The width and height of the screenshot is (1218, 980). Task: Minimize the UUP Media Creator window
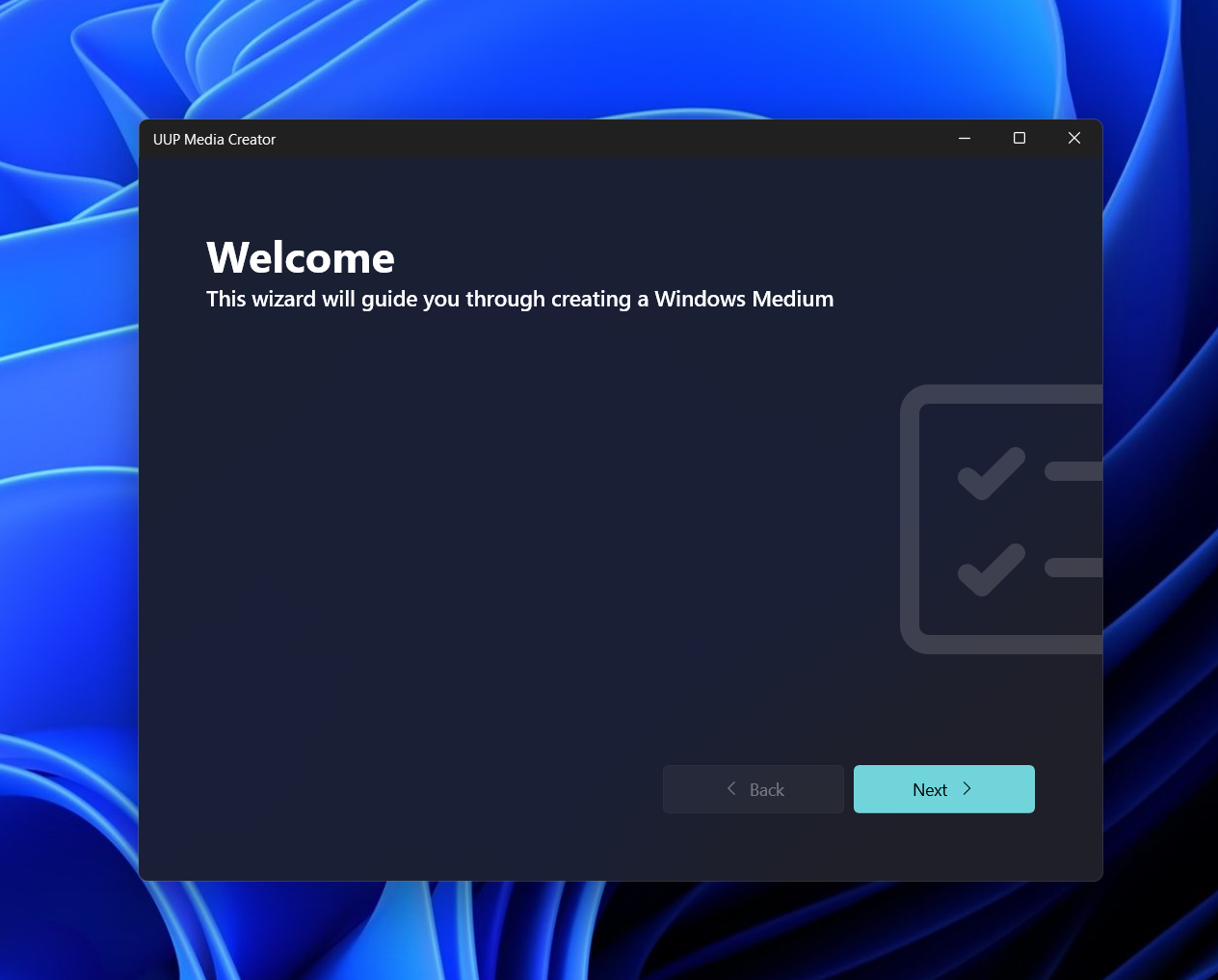point(965,139)
